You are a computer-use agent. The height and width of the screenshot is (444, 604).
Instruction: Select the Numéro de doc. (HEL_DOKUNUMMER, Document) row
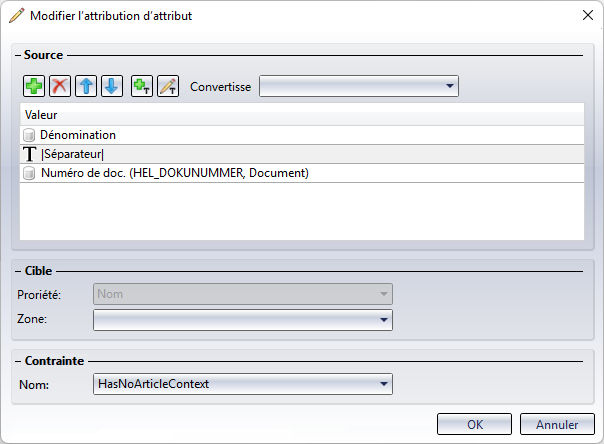coord(302,173)
